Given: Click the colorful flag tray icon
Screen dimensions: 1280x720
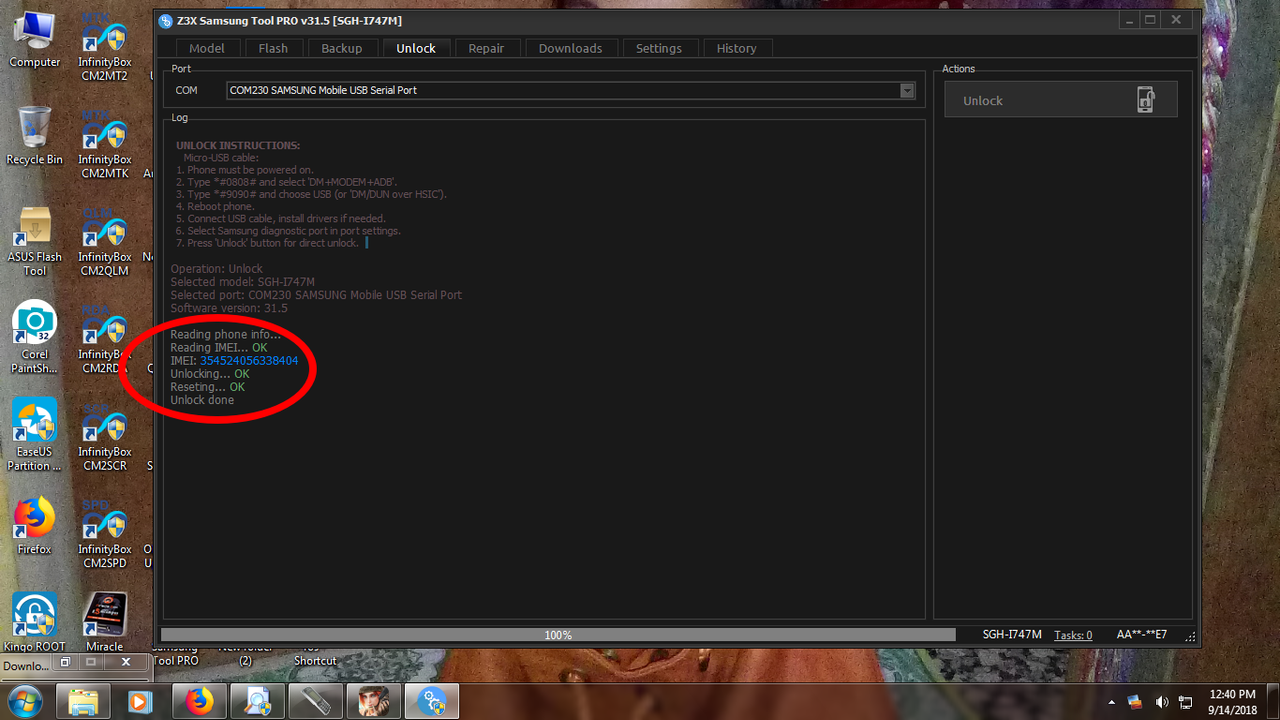Looking at the screenshot, I should click(x=1135, y=702).
